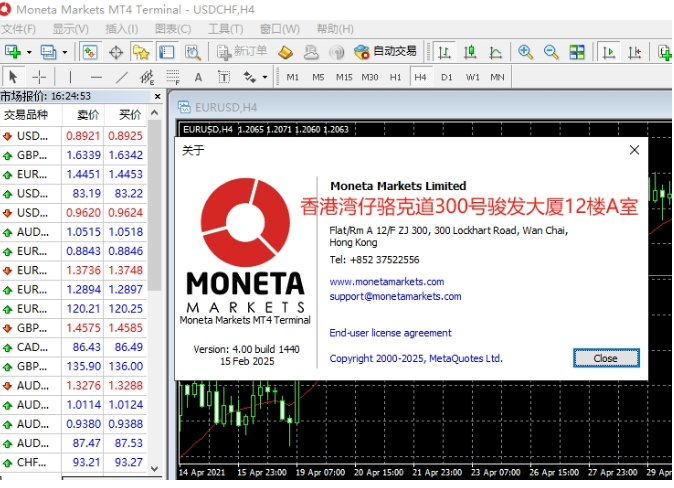Screen dimensions: 674x488
Task: Open the 插入(I) Insert menu
Action: pyautogui.click(x=122, y=29)
